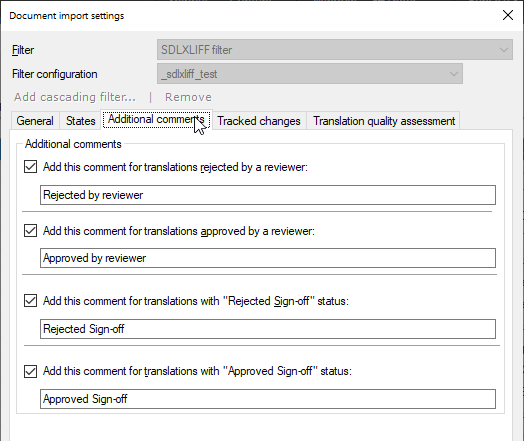
Task: Click the Remove link
Action: click(188, 97)
